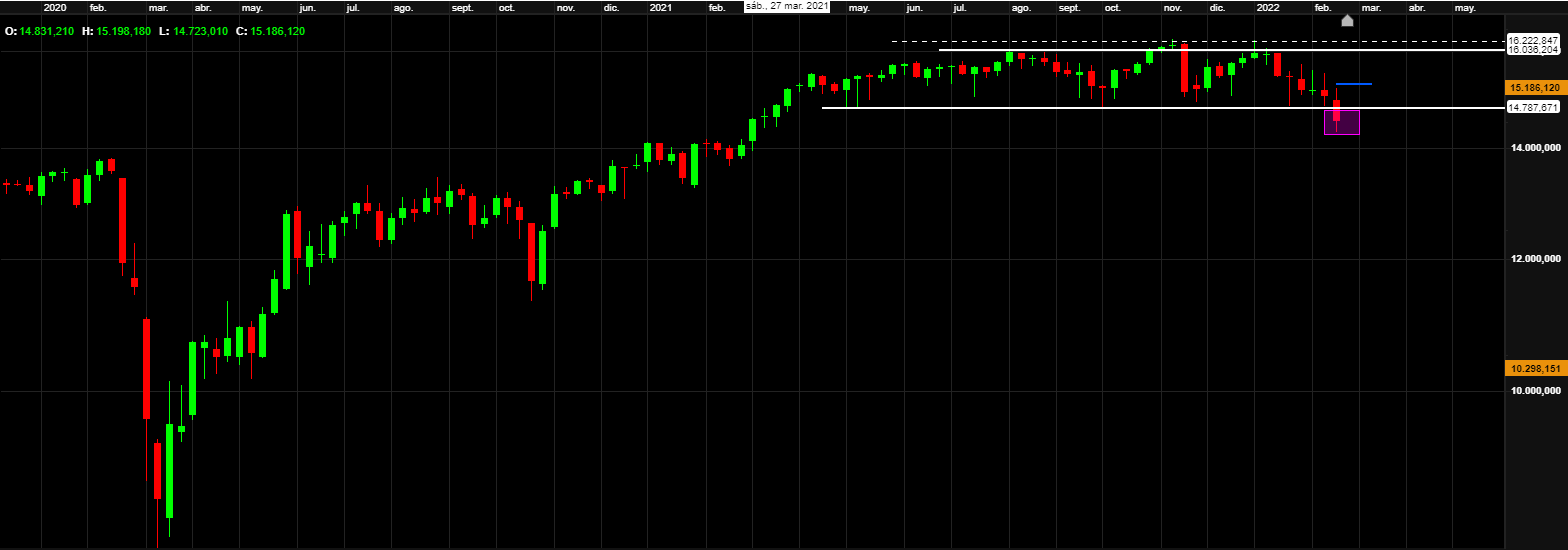Click the feb. label right after 2020
1568x550 pixels.
(98, 7)
